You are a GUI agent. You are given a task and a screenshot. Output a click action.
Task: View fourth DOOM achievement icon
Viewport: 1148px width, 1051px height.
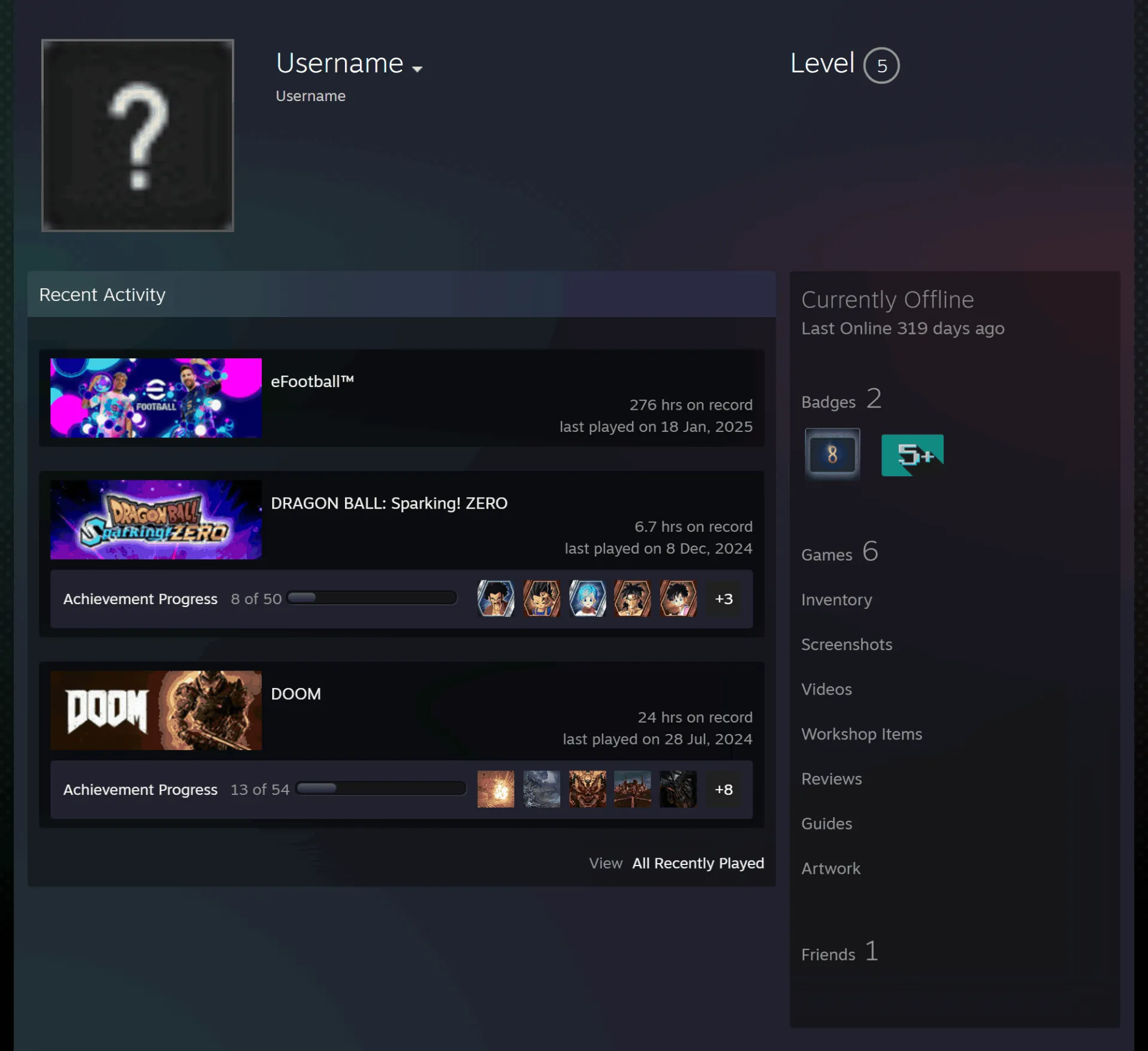coord(633,790)
